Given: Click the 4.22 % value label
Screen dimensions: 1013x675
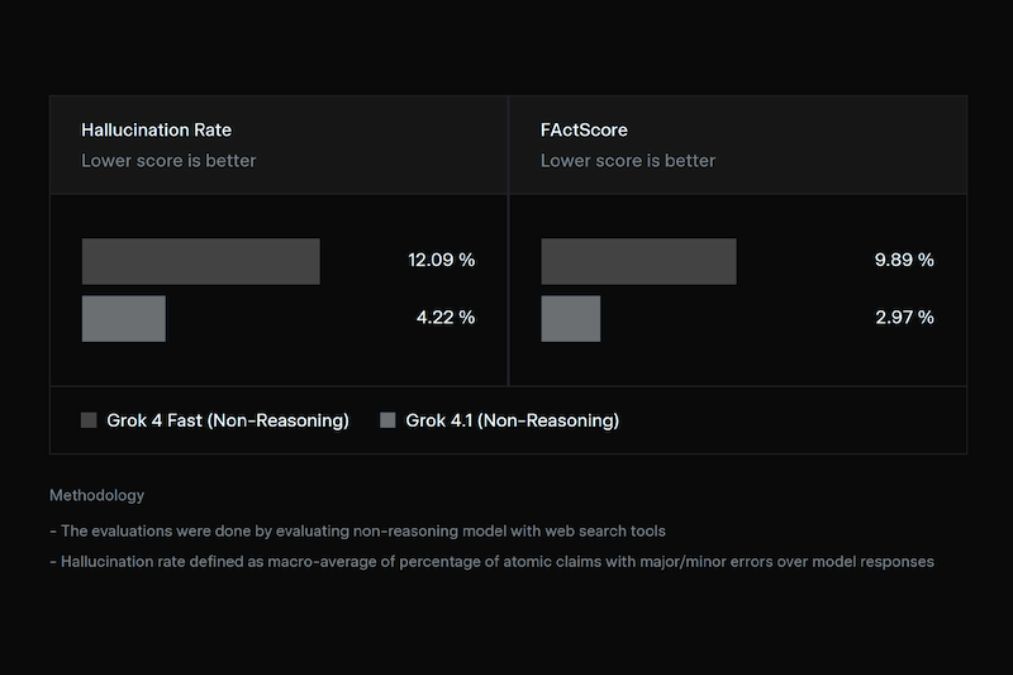Looking at the screenshot, I should 446,318.
